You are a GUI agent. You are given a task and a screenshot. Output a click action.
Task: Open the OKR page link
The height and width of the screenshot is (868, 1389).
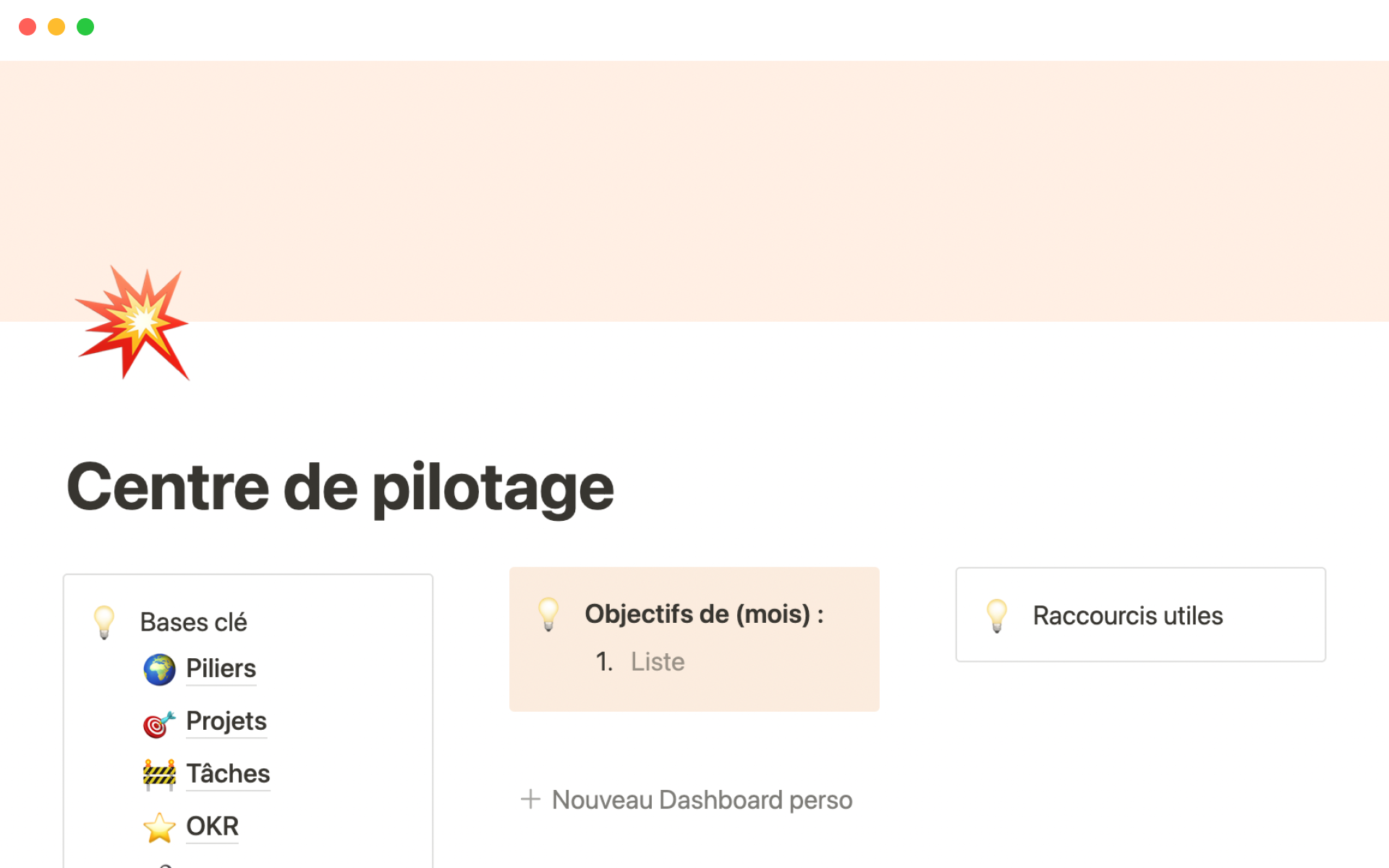[x=212, y=826]
